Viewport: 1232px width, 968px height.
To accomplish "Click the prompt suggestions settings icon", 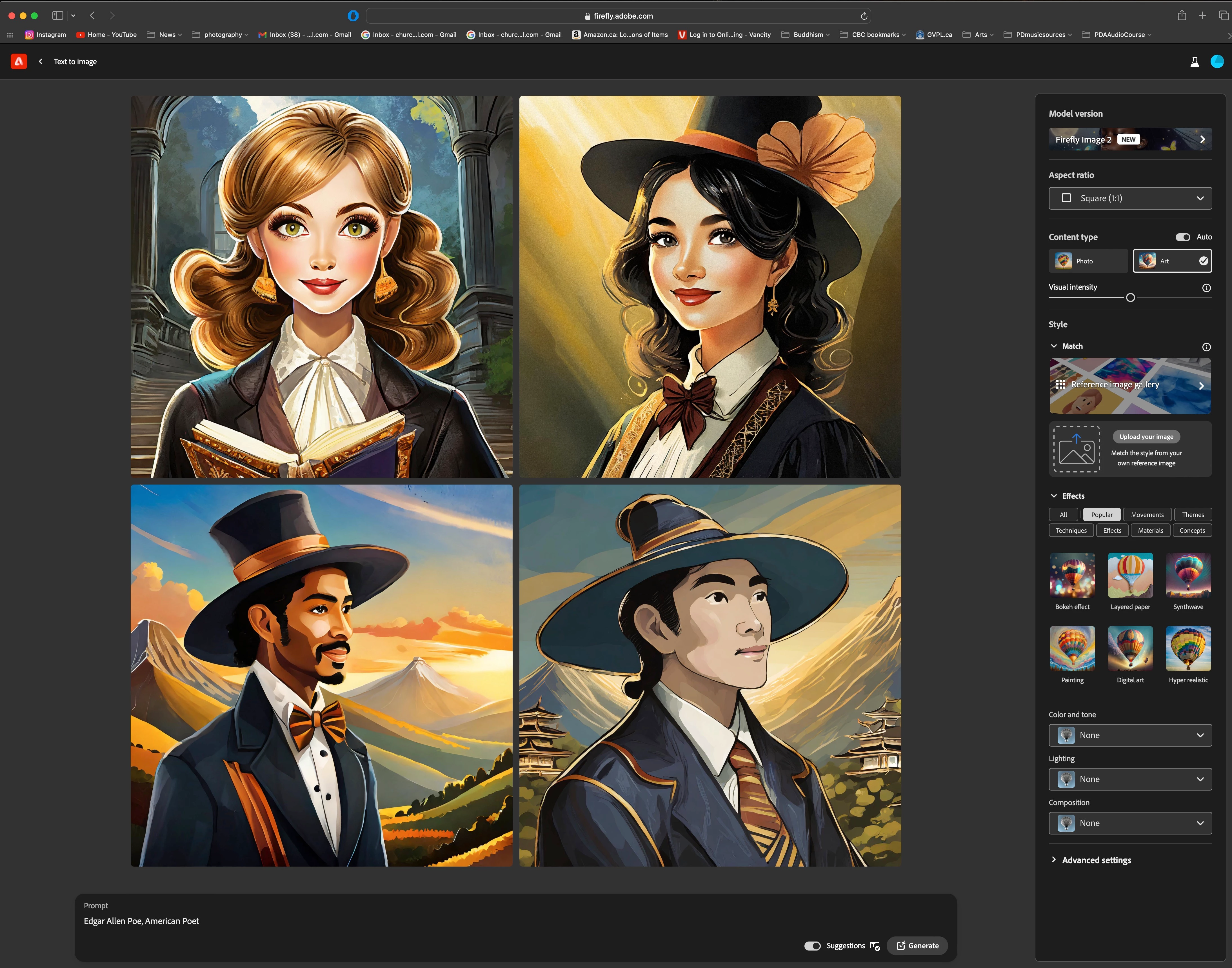I will point(875,946).
